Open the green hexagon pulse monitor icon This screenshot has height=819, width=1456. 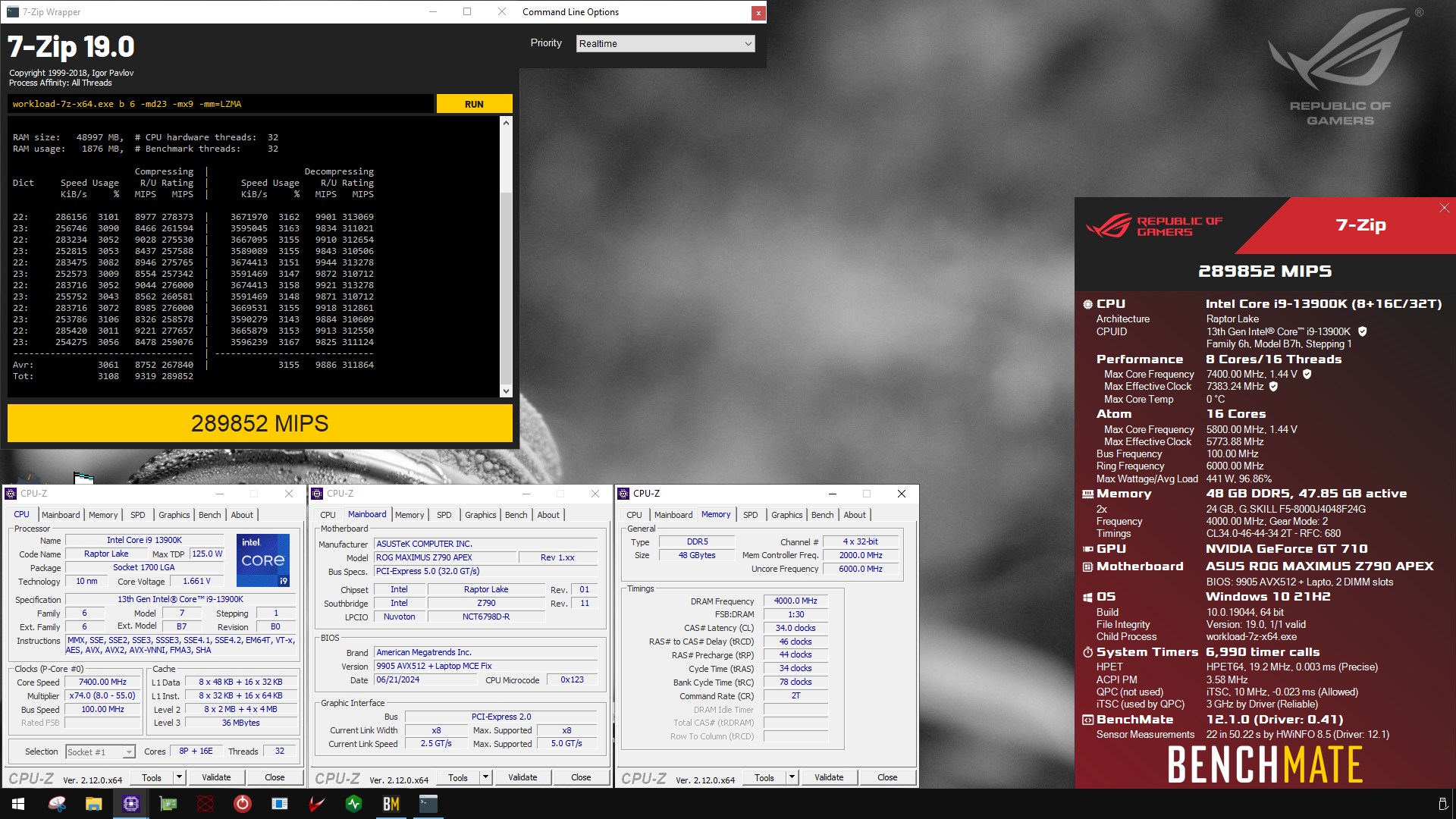pyautogui.click(x=354, y=804)
